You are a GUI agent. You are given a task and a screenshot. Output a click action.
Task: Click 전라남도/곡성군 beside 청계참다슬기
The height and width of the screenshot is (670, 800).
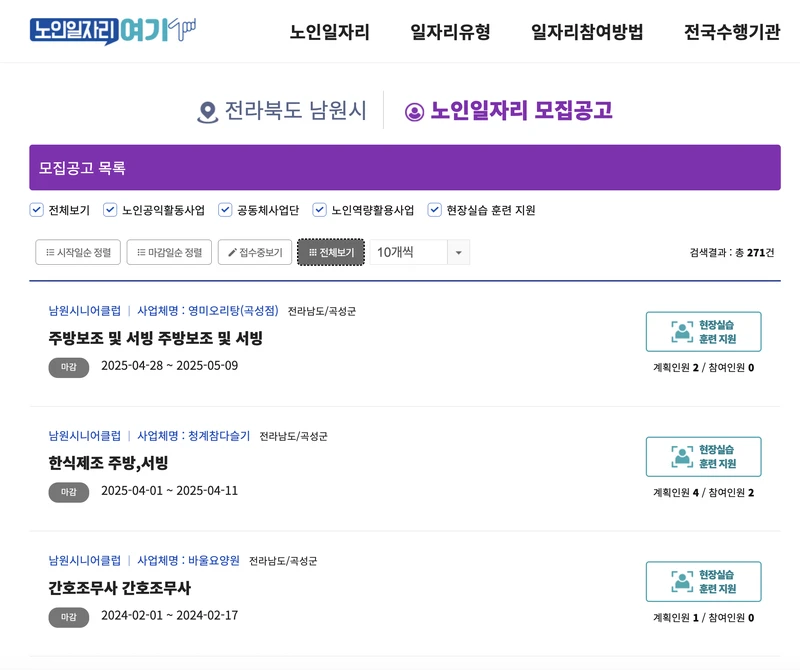293,436
